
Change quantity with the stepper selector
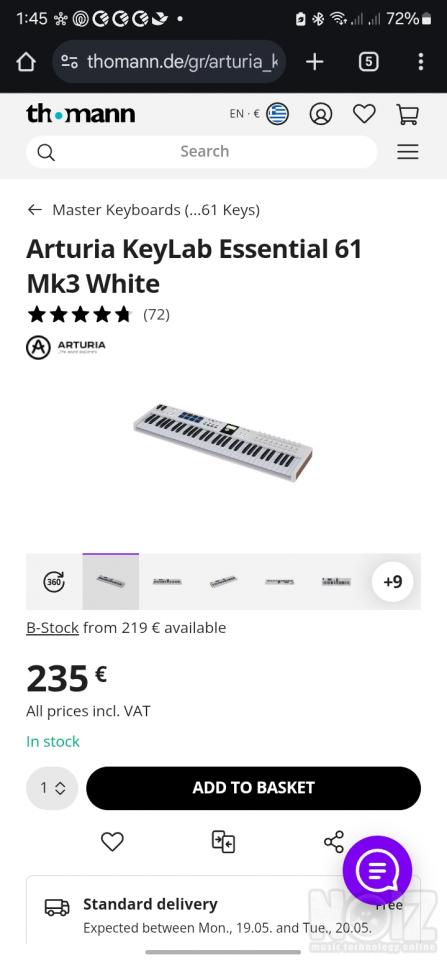pos(52,788)
